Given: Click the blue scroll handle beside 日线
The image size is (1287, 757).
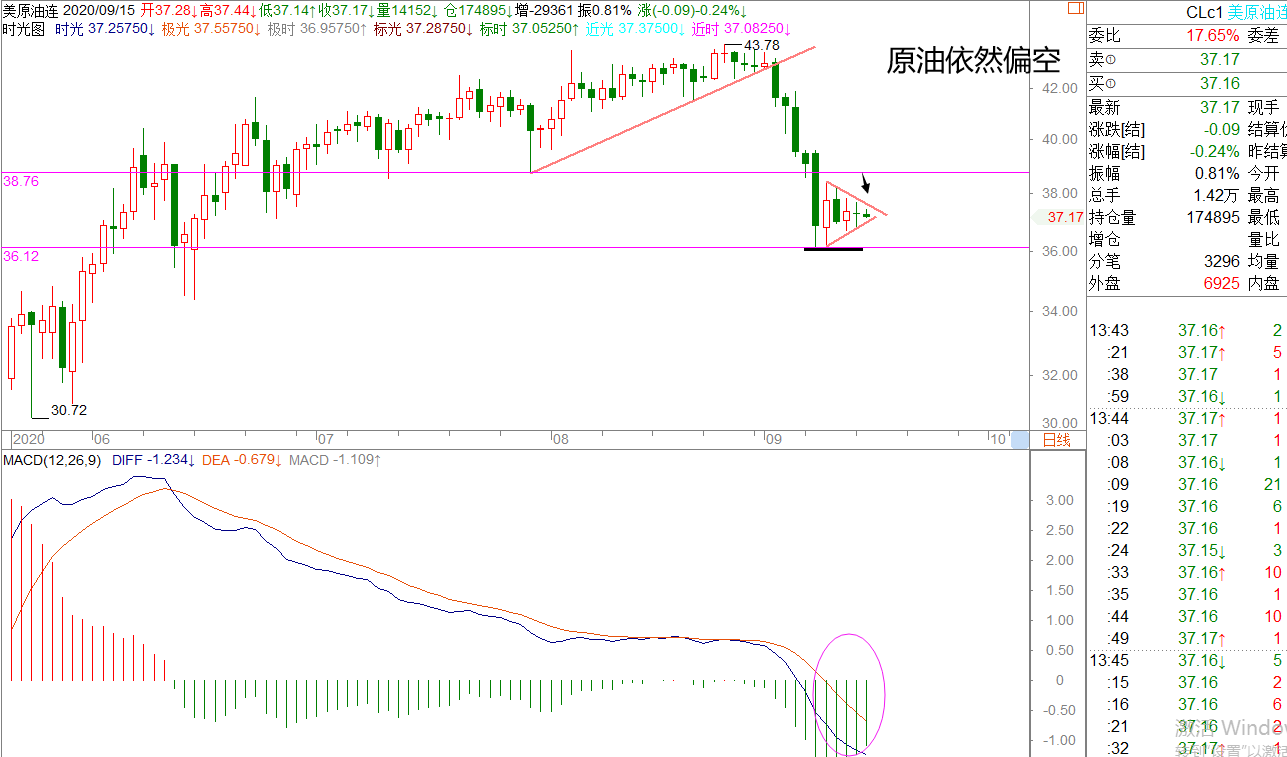Looking at the screenshot, I should (x=1020, y=439).
